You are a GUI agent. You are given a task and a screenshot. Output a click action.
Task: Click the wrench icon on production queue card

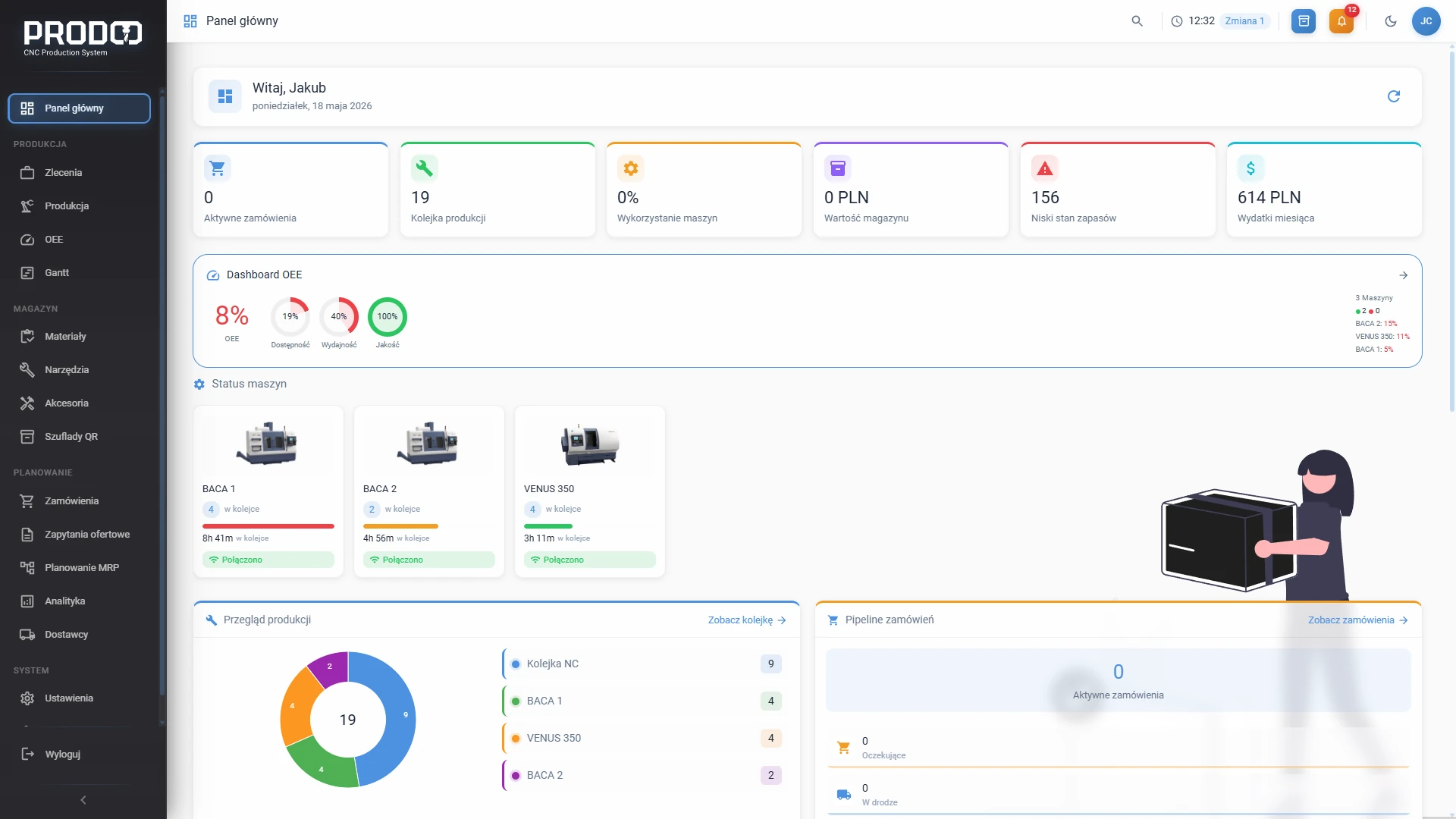tap(425, 168)
